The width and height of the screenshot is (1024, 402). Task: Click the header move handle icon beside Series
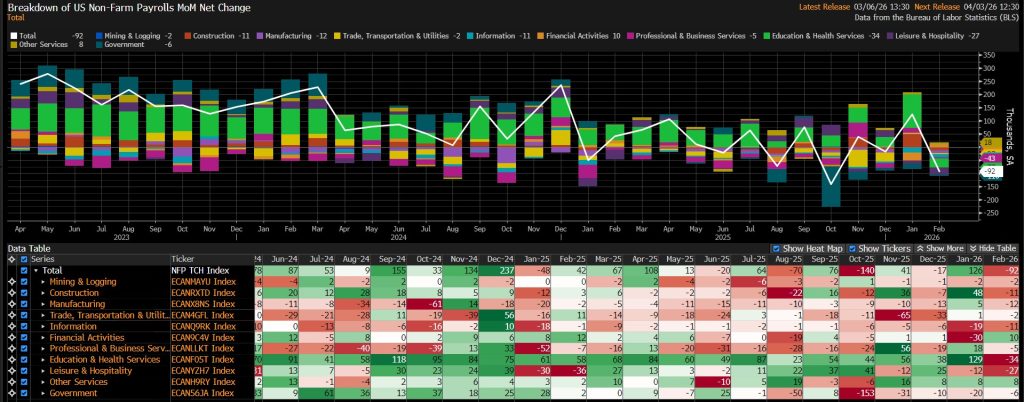click(x=10, y=258)
